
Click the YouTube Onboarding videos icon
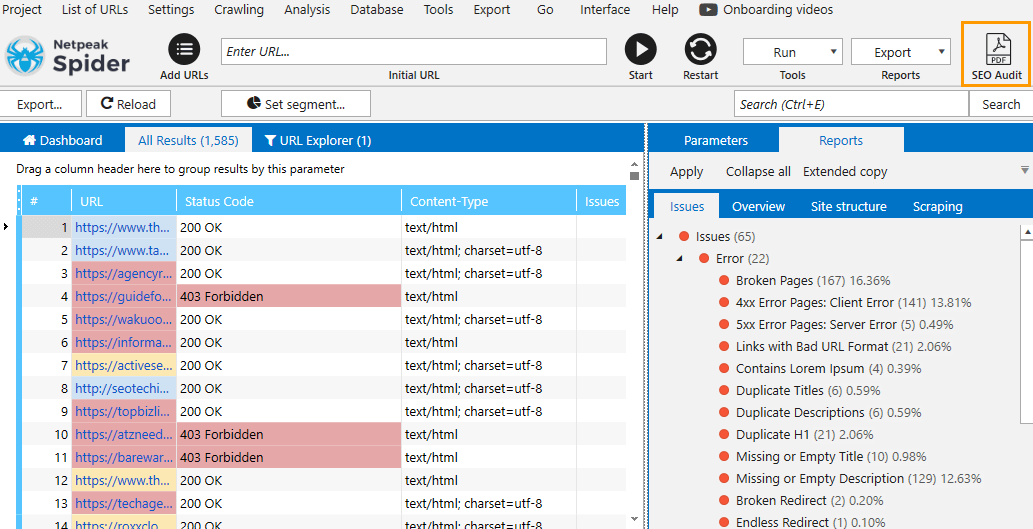(x=708, y=10)
